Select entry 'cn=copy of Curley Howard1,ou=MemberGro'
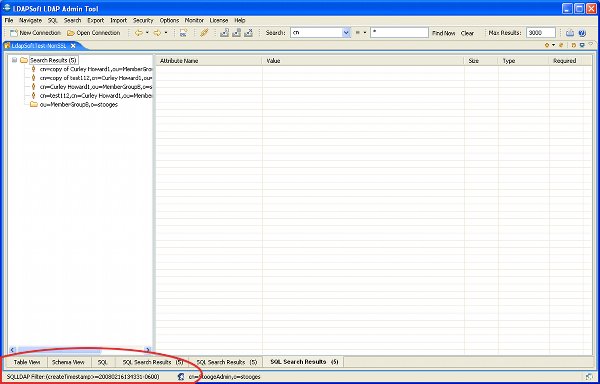This screenshot has width=600, height=384. pyautogui.click(x=96, y=69)
